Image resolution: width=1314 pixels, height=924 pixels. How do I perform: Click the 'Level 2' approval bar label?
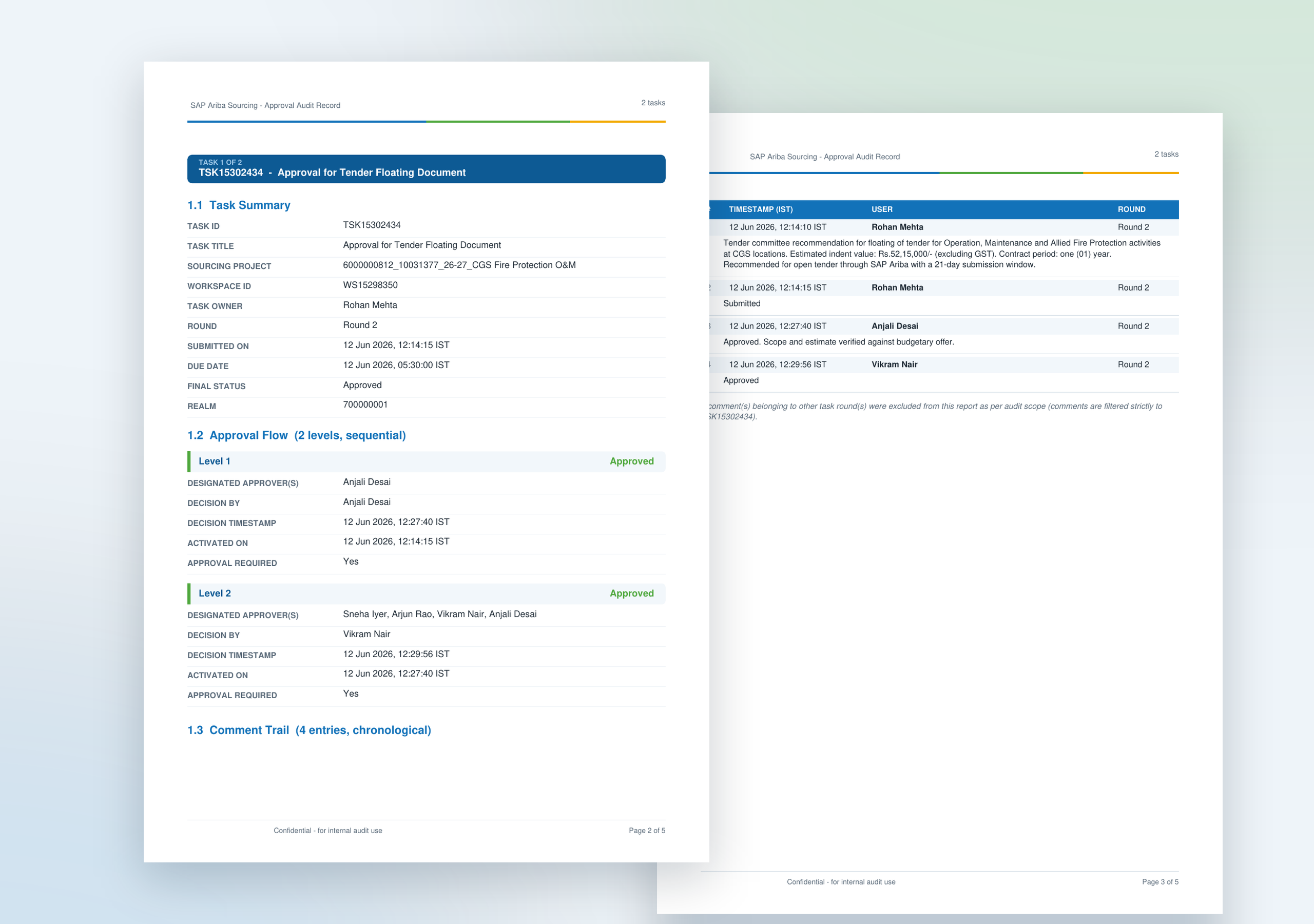point(215,594)
